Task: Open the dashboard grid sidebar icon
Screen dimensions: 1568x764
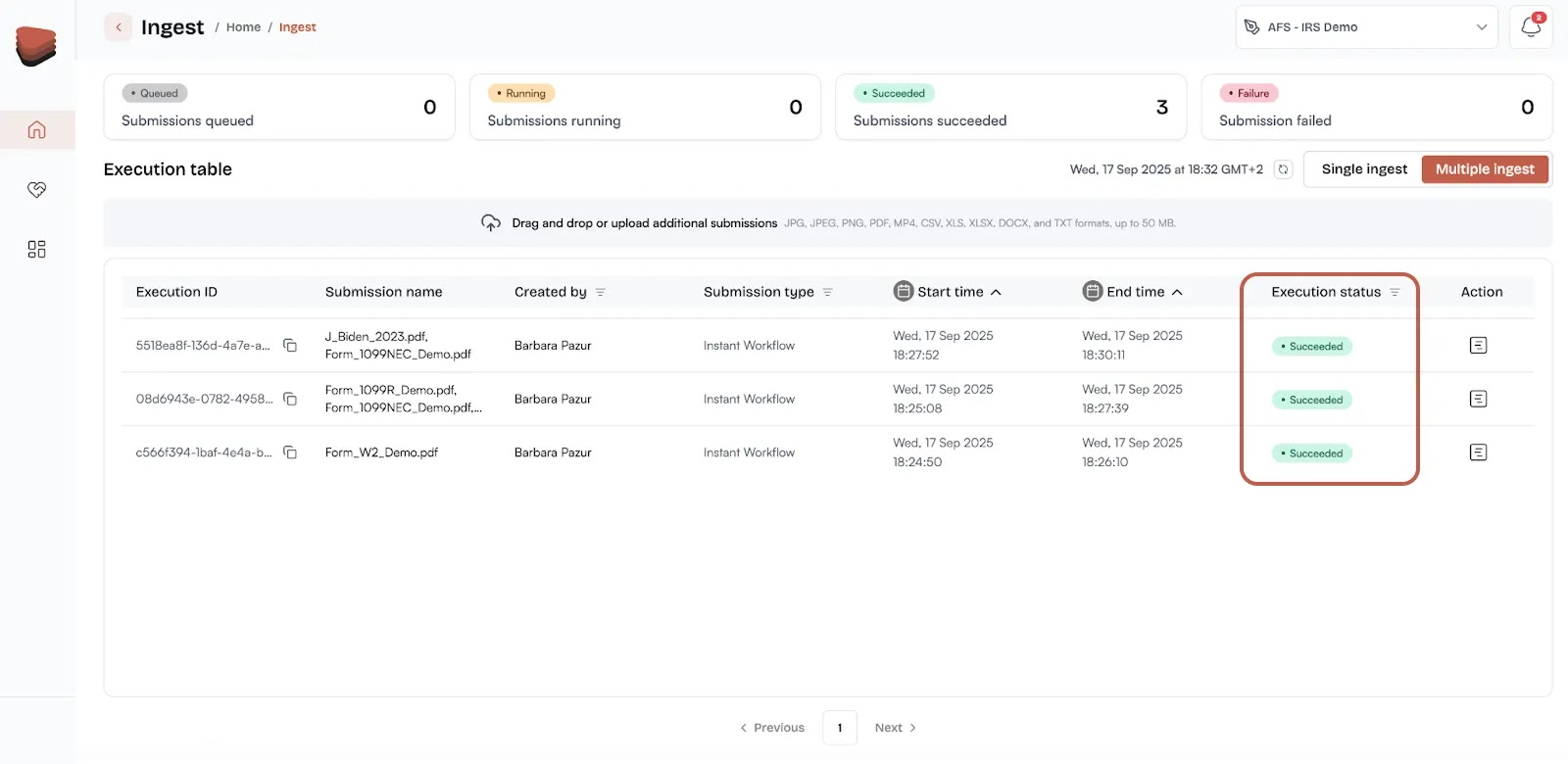Action: click(x=37, y=249)
